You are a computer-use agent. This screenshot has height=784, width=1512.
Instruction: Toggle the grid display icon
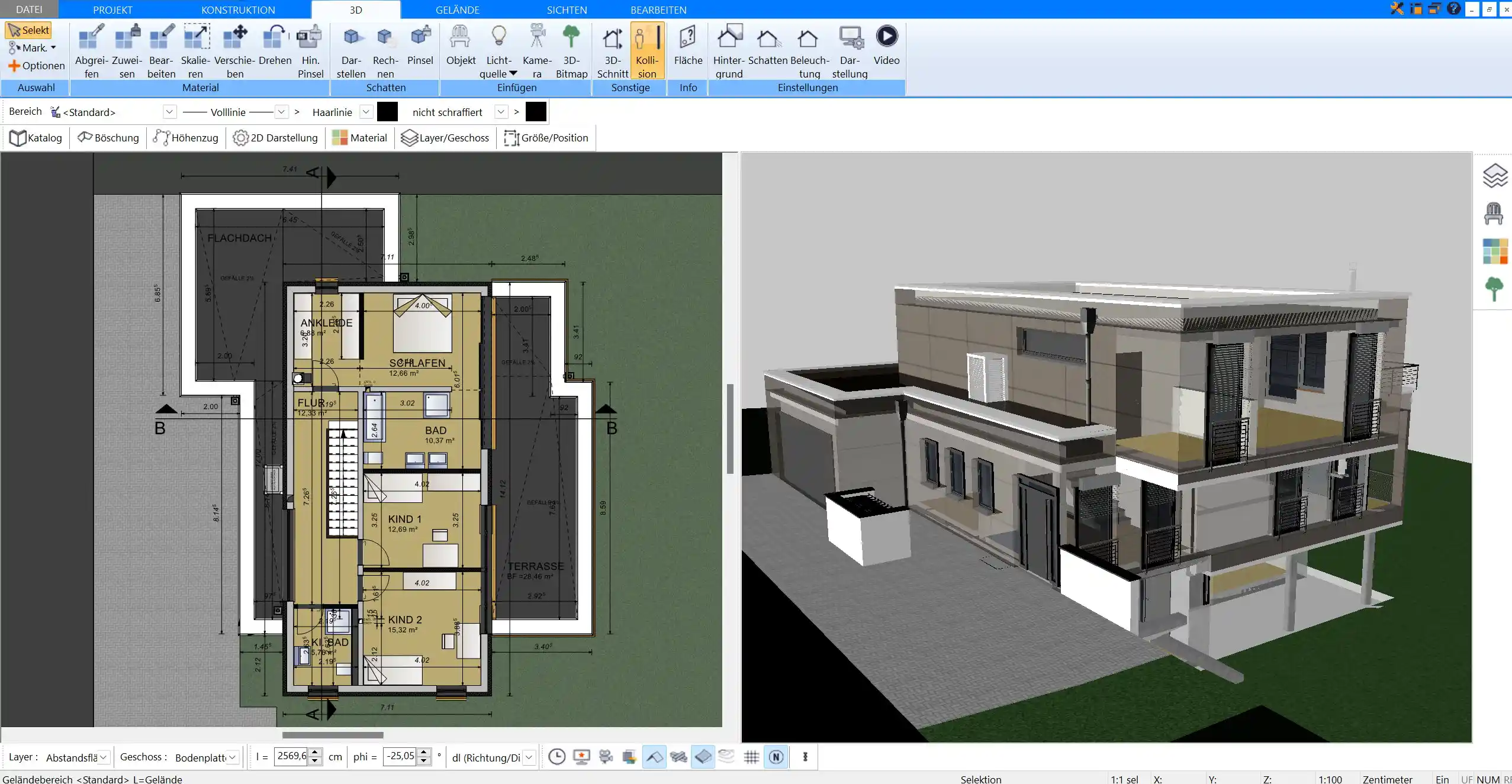(751, 757)
